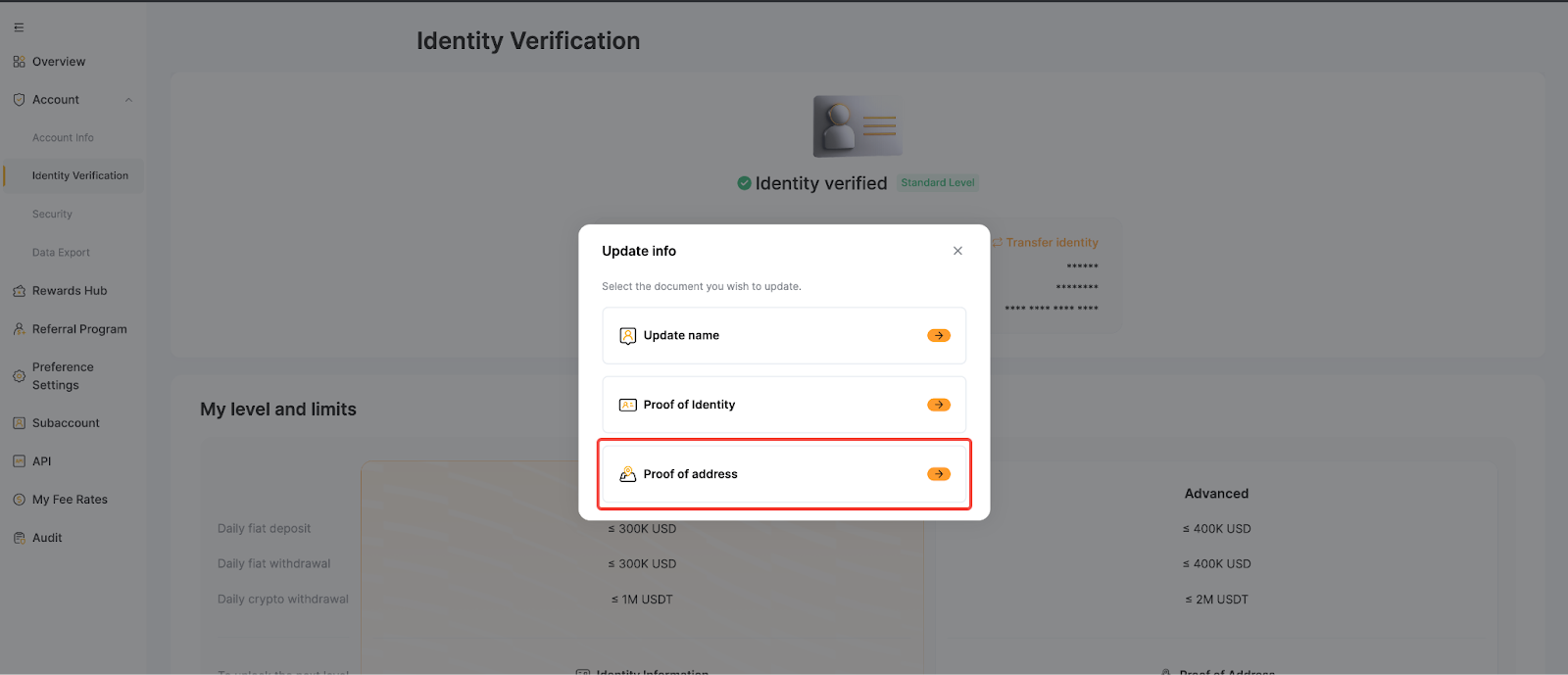Close the Update info dialog

point(957,251)
